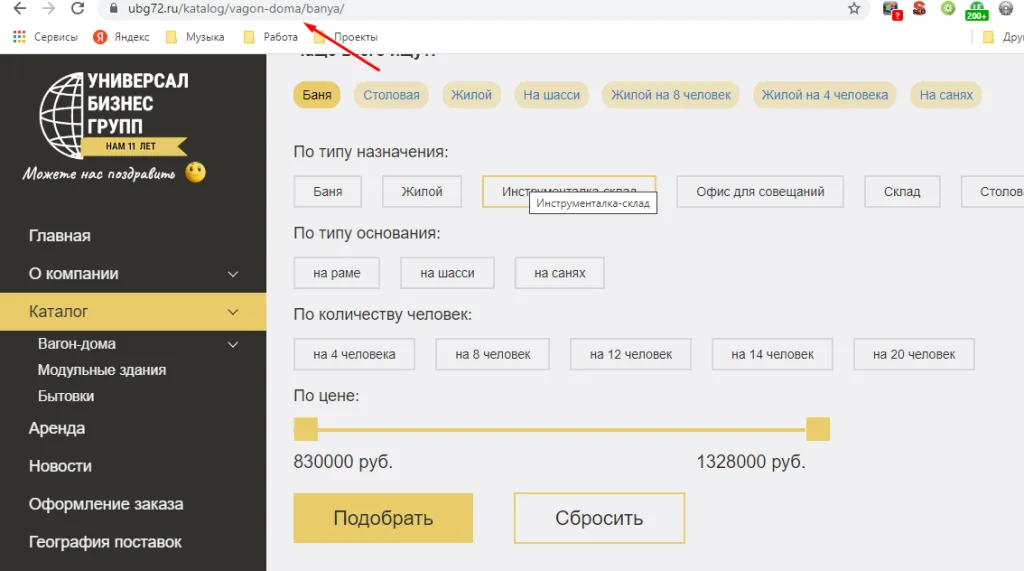Open Оформление заказа in the sidebar

106,504
